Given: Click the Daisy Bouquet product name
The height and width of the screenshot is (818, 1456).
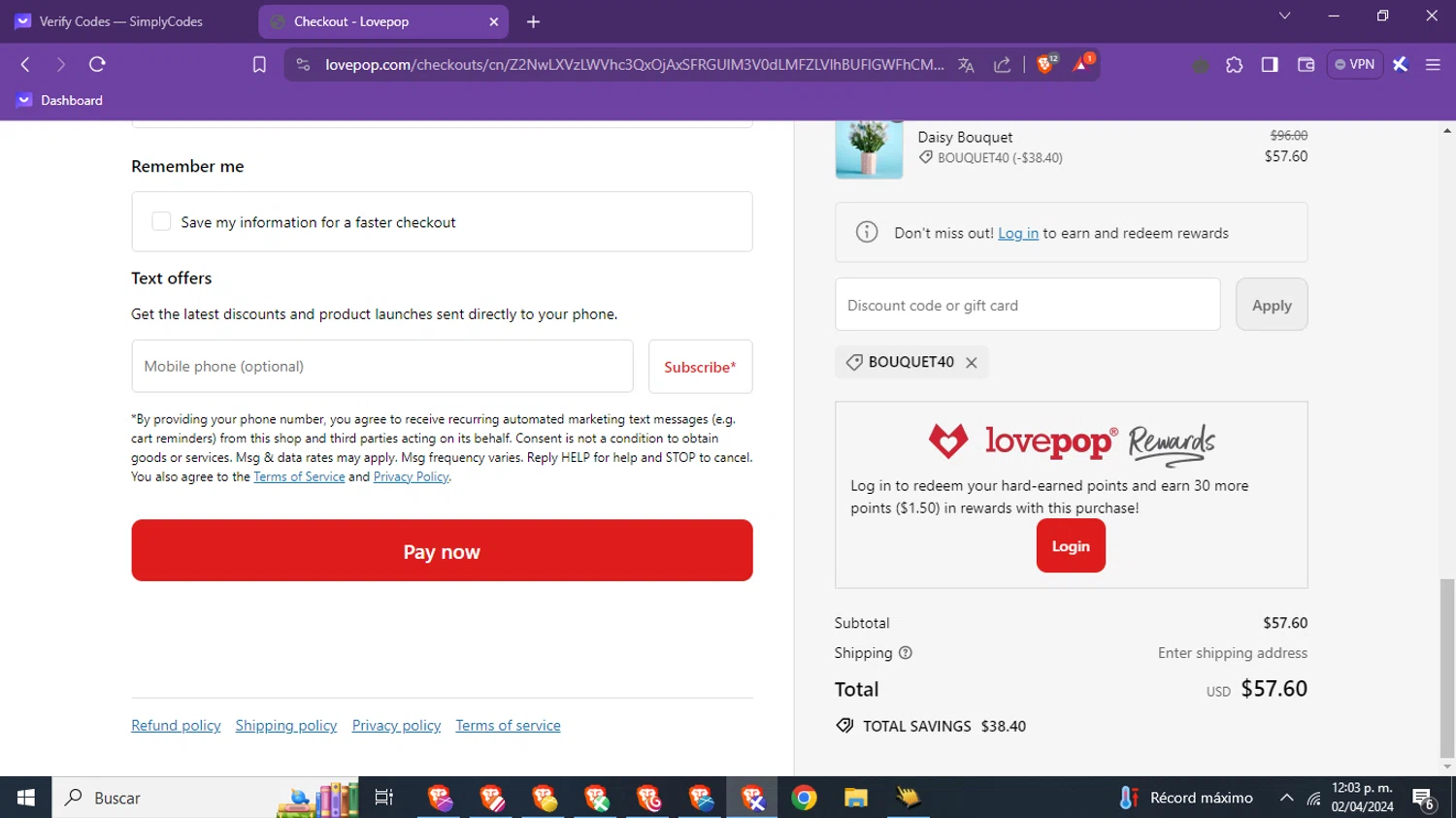Looking at the screenshot, I should click(x=965, y=137).
